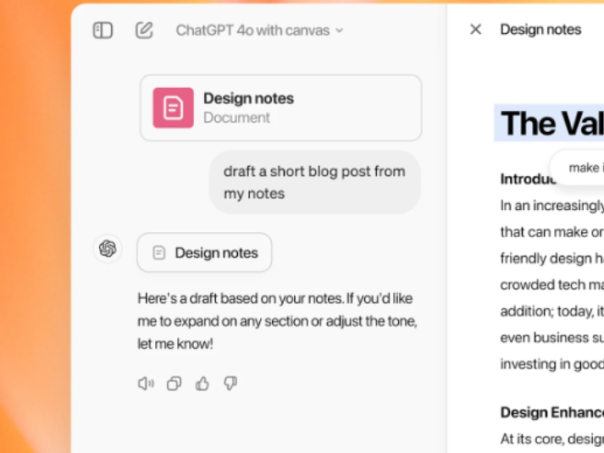Start a new chat with the compose icon
The image size is (604, 453).
pos(144,30)
